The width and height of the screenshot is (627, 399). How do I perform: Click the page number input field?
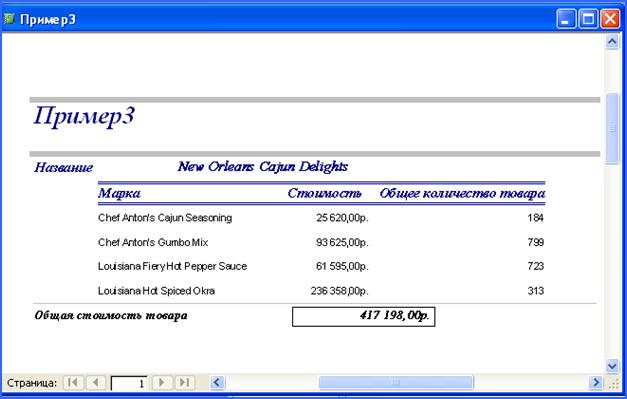[129, 383]
